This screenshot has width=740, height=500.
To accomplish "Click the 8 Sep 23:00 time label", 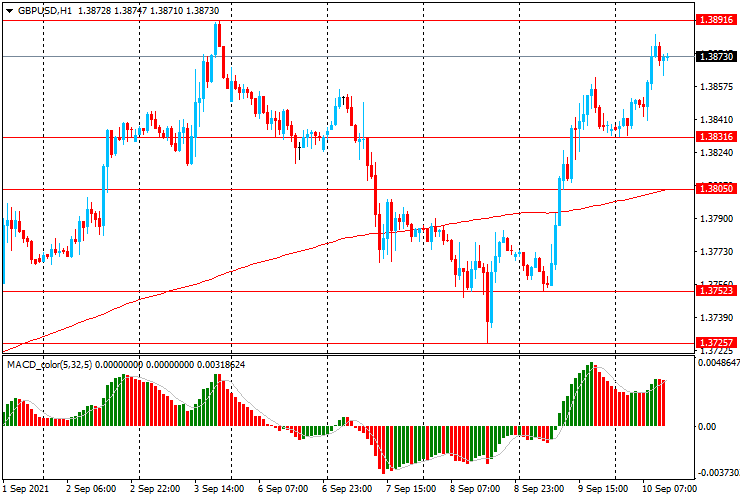I will tap(539, 488).
